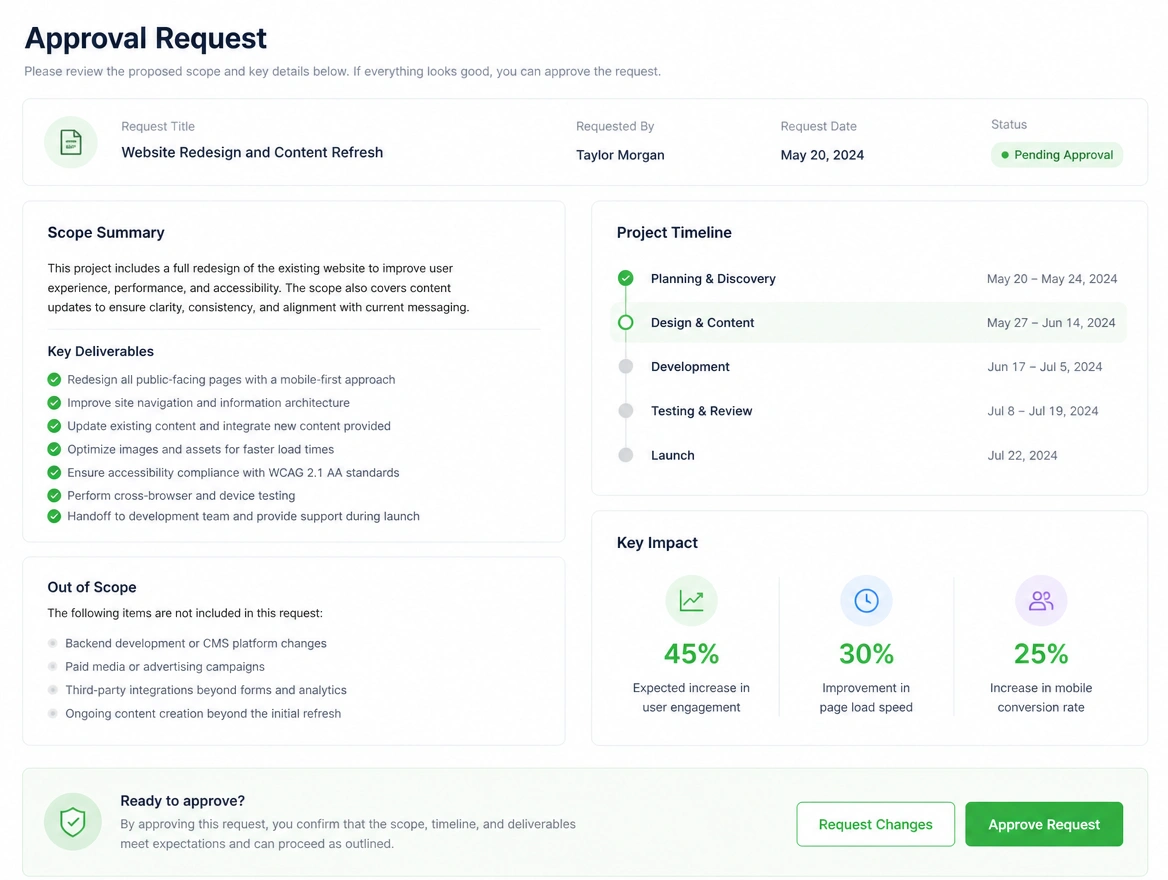Viewport: 1168px width, 880px height.
Task: Click the check next to Optimize images and assets
Action: (x=54, y=449)
